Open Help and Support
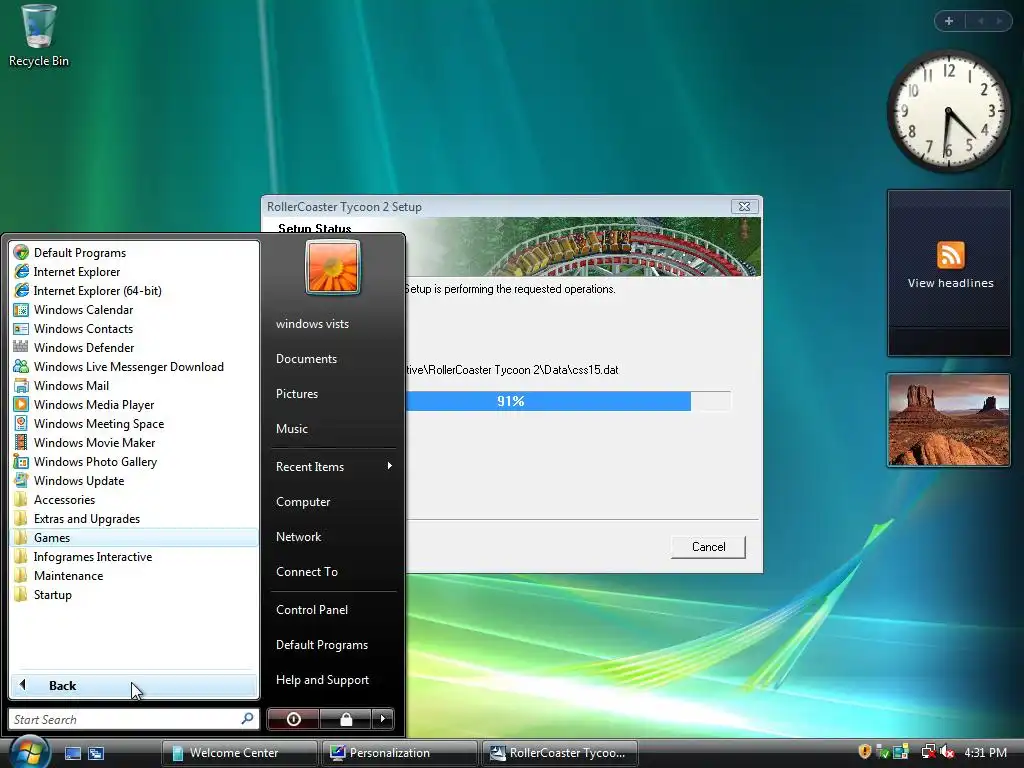The width and height of the screenshot is (1024, 768). click(323, 680)
